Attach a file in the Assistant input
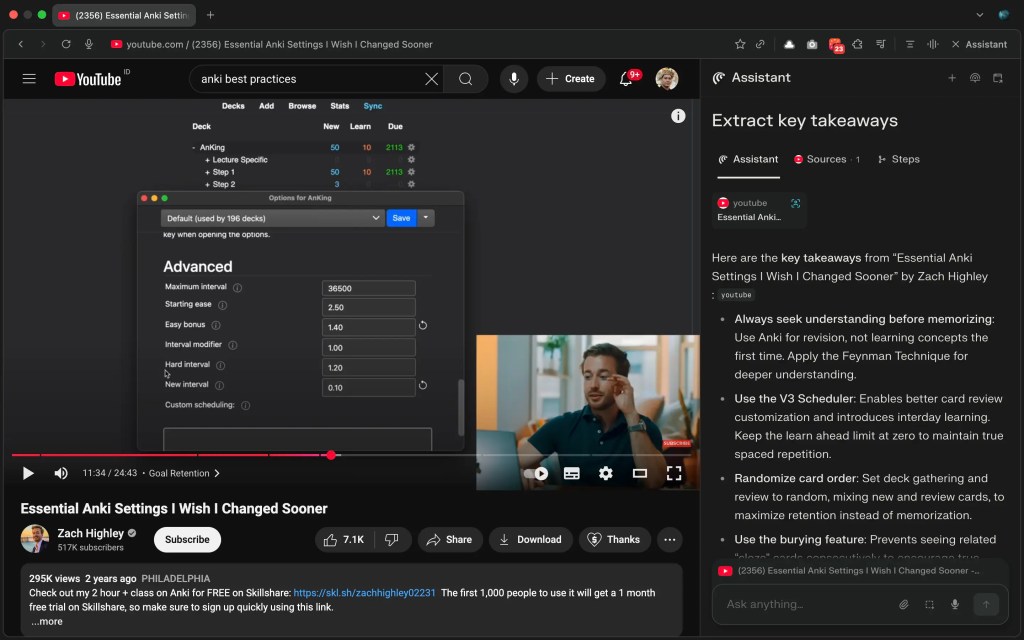1024x640 pixels. [903, 604]
